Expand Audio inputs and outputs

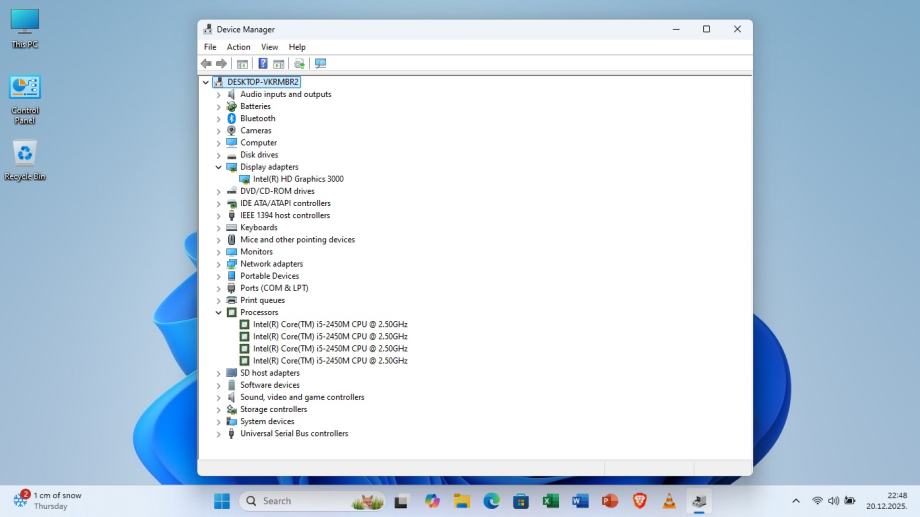click(x=218, y=94)
